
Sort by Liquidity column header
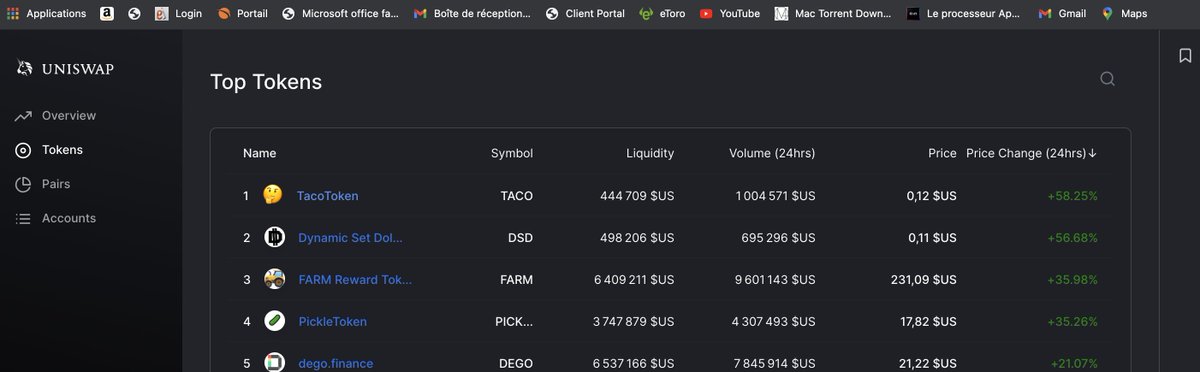[650, 154]
